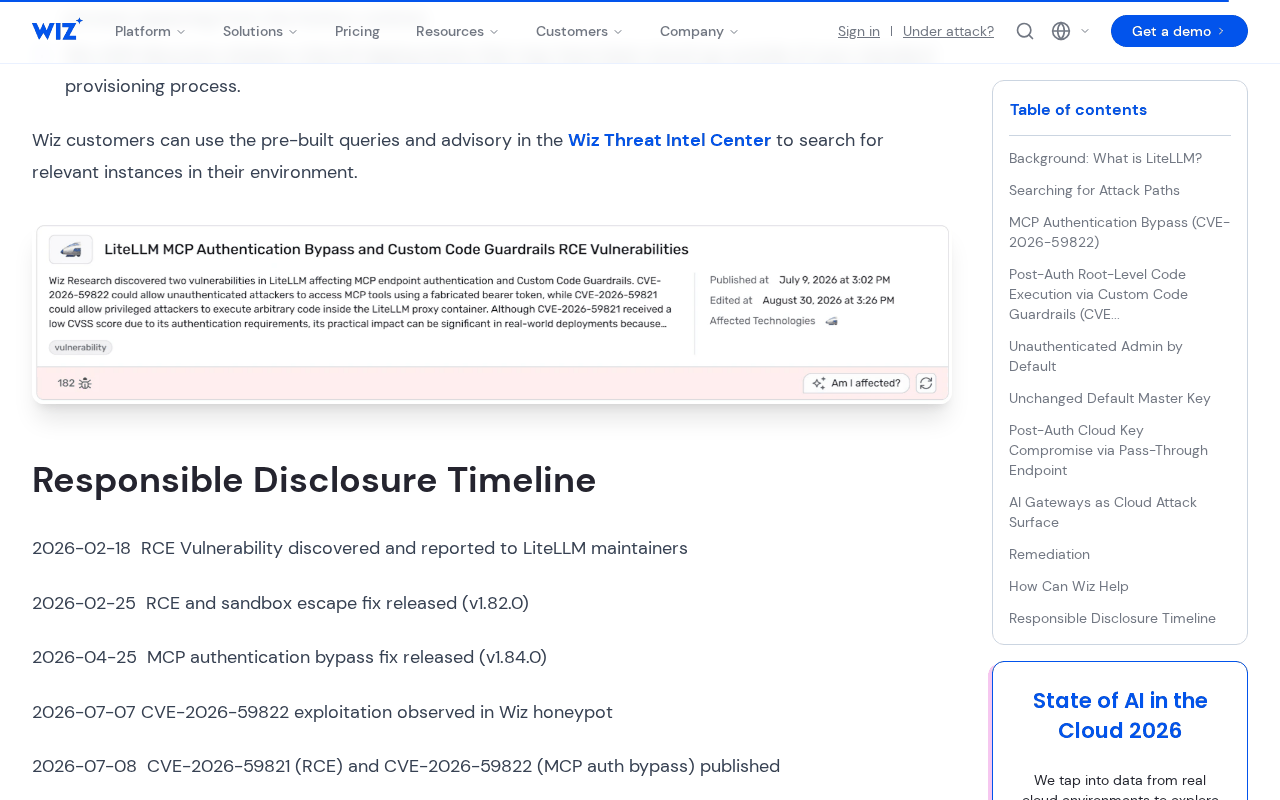Click the refresh icon in advisory screenshot
The width and height of the screenshot is (1280, 800).
pos(926,383)
